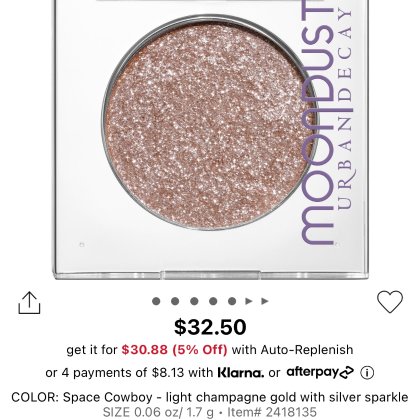Image resolution: width=420 pixels, height=420 pixels.
Task: Tap the $30.88 (5% Off) Auto-Replenish offer
Action: point(174,350)
